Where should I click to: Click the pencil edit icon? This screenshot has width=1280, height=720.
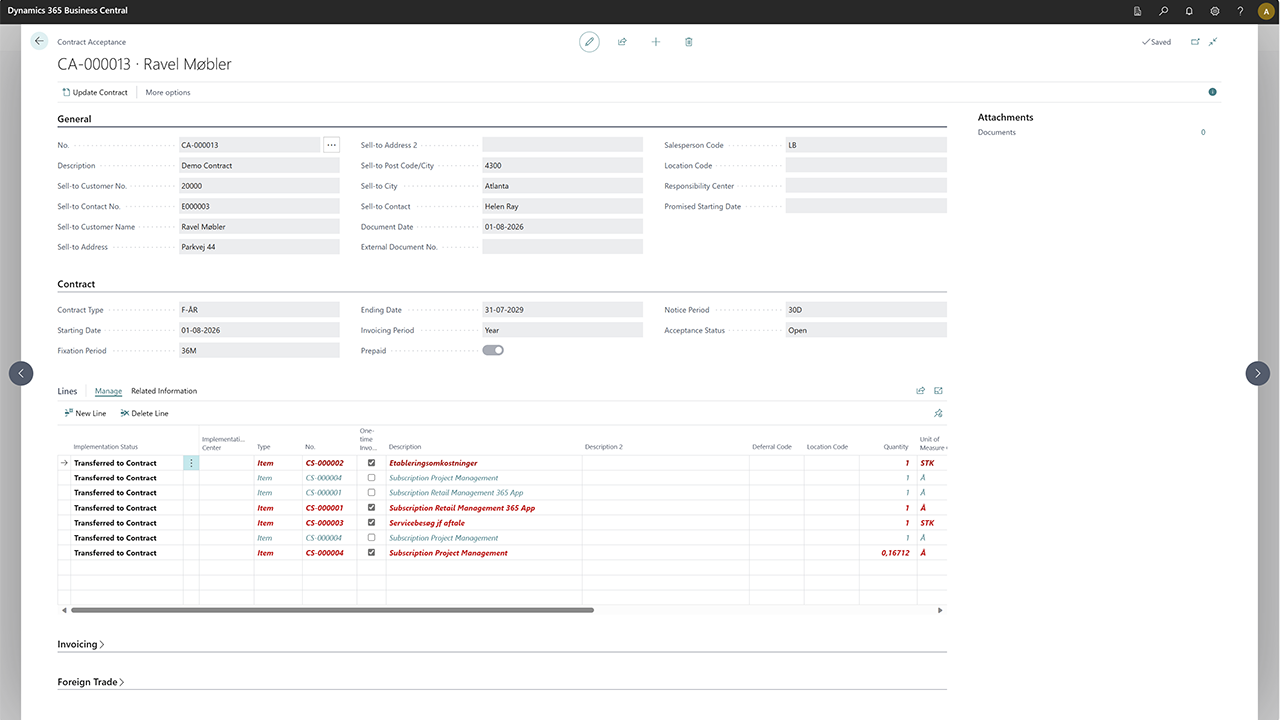[x=589, y=42]
